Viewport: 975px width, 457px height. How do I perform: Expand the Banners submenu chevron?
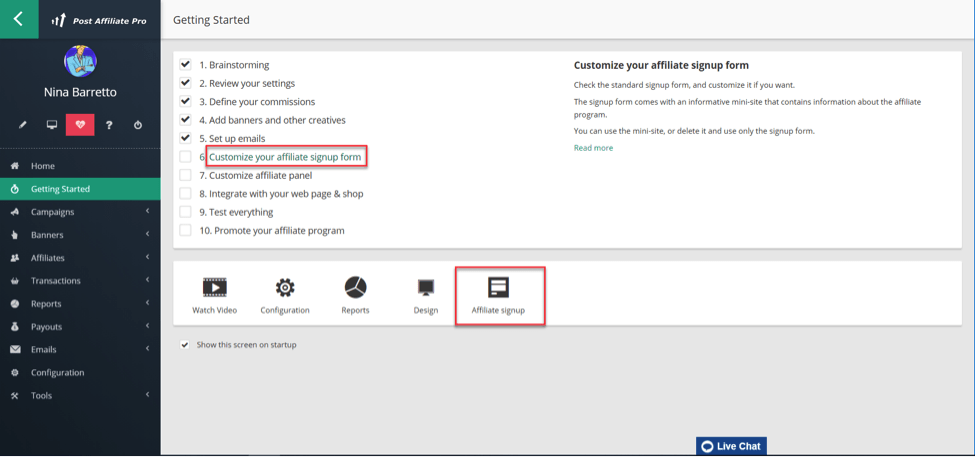[148, 234]
